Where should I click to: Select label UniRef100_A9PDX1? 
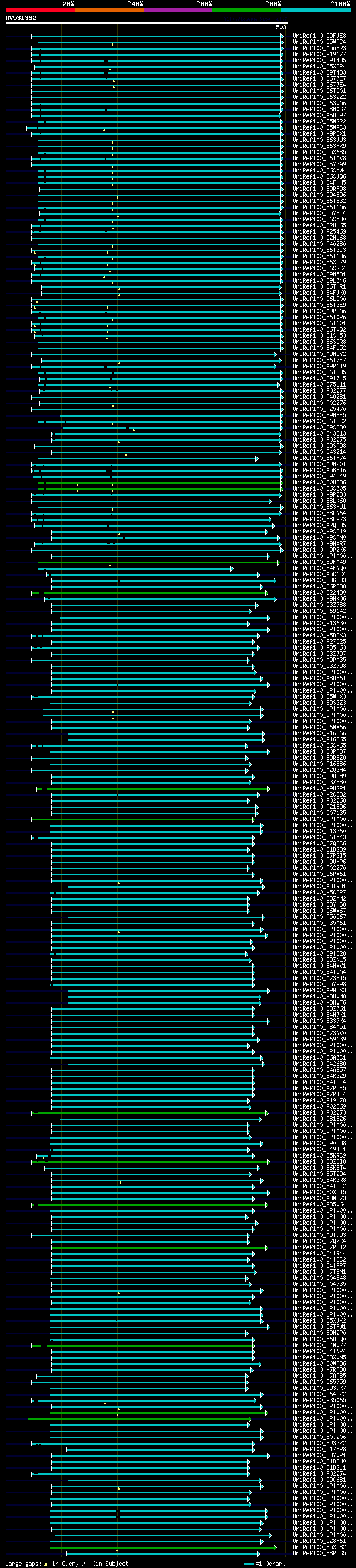[x=319, y=134]
